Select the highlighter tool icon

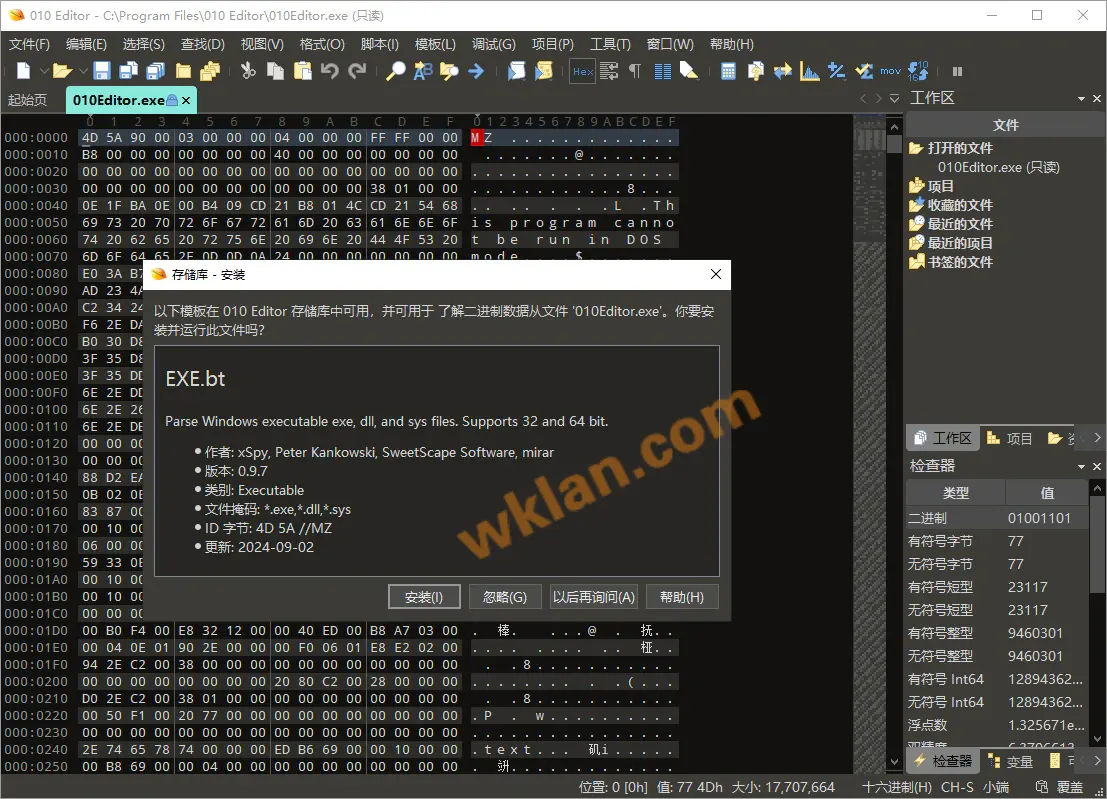pos(688,71)
